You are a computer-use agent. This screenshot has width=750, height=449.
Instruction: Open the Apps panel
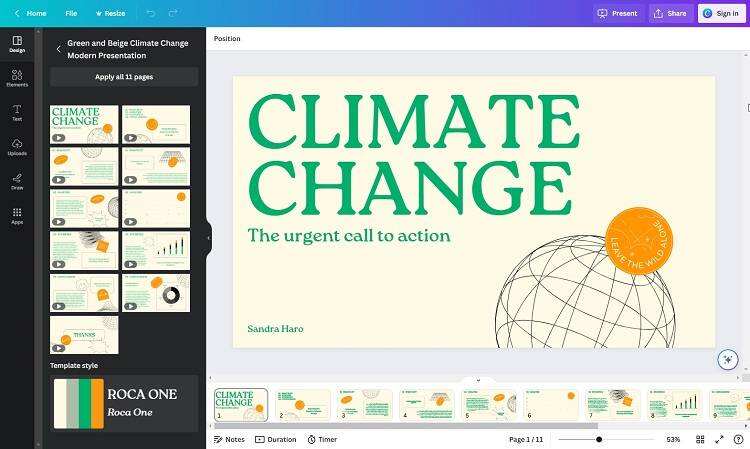click(x=17, y=215)
